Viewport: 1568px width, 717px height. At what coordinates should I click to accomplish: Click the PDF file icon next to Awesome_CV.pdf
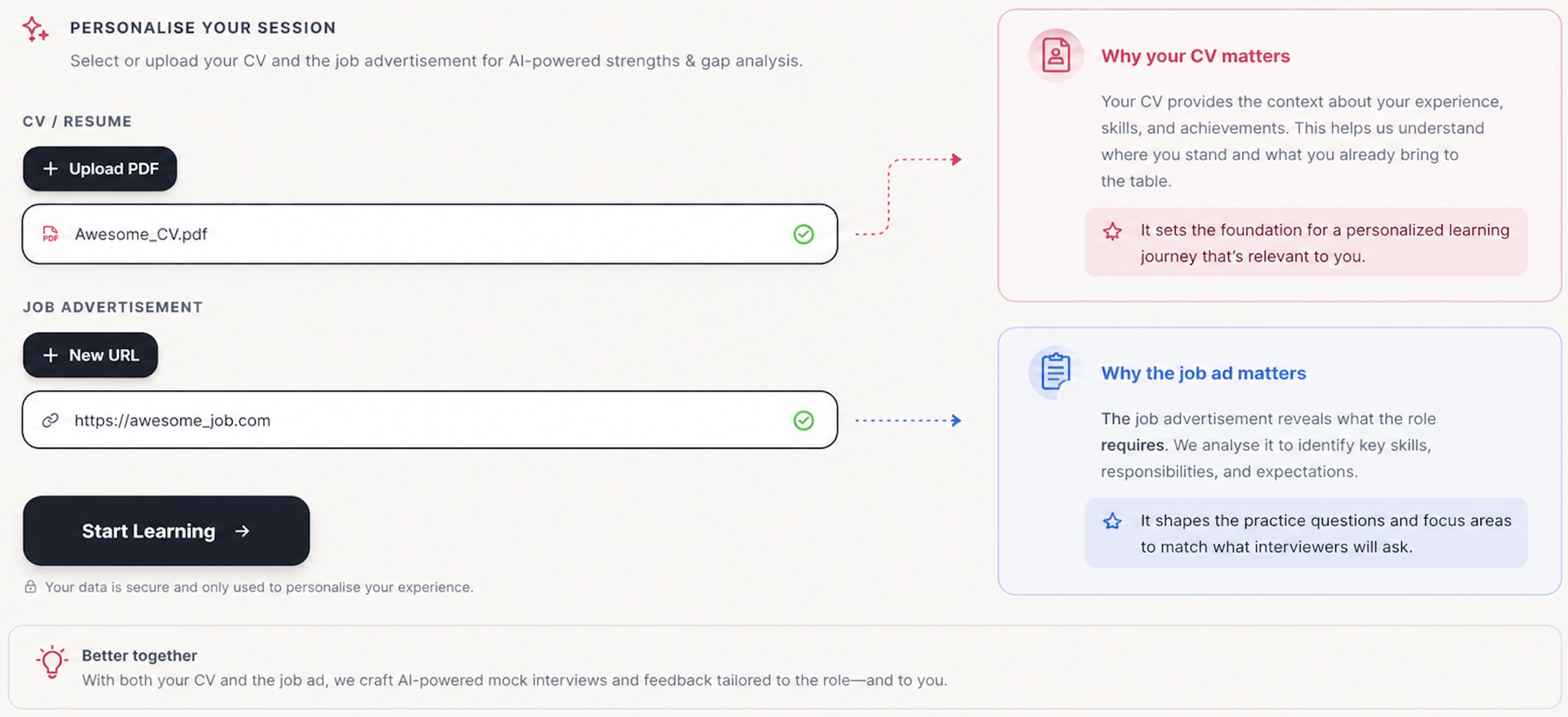50,234
